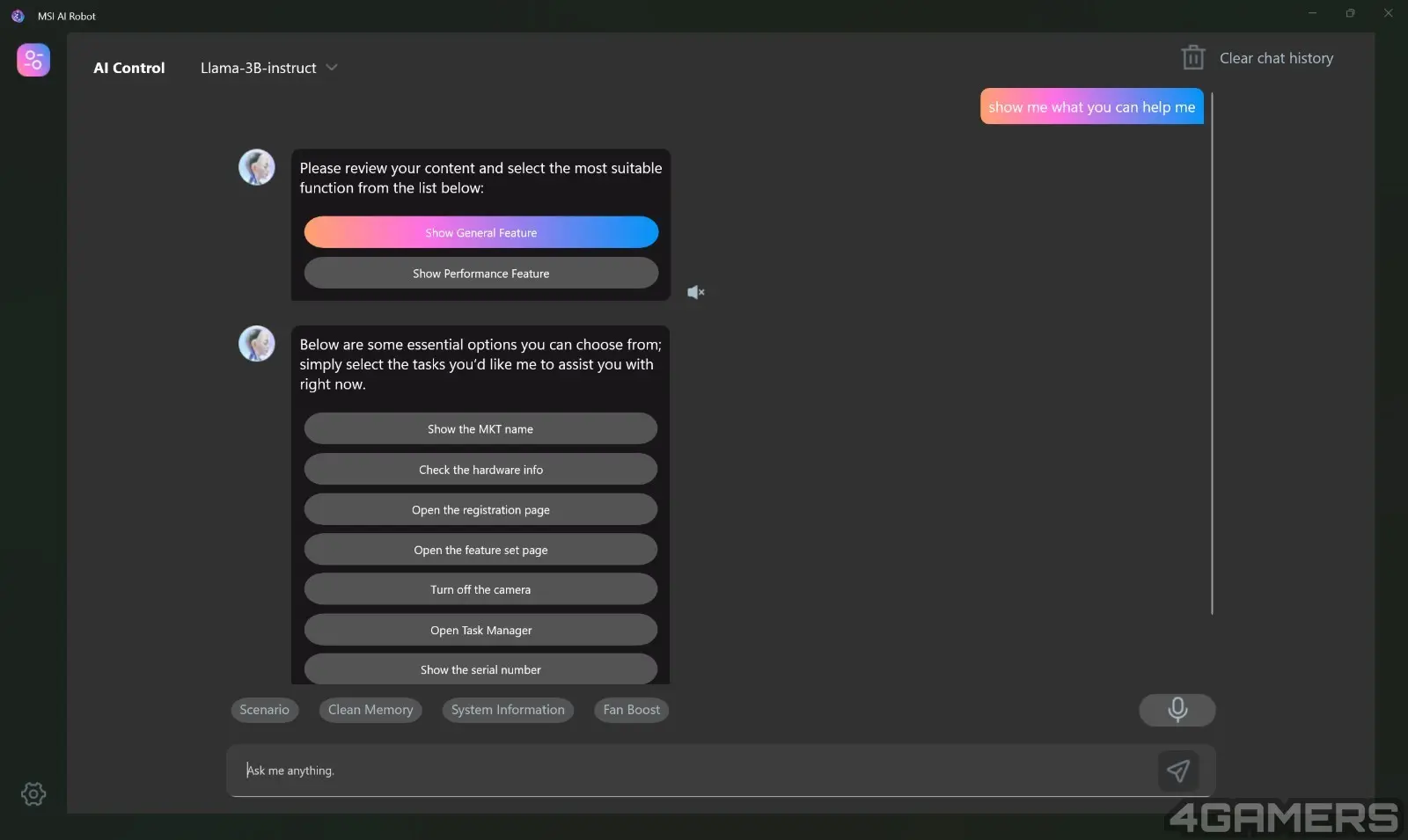This screenshot has width=1408, height=840.
Task: Click the 'show me what you can help me' message
Action: (1092, 106)
